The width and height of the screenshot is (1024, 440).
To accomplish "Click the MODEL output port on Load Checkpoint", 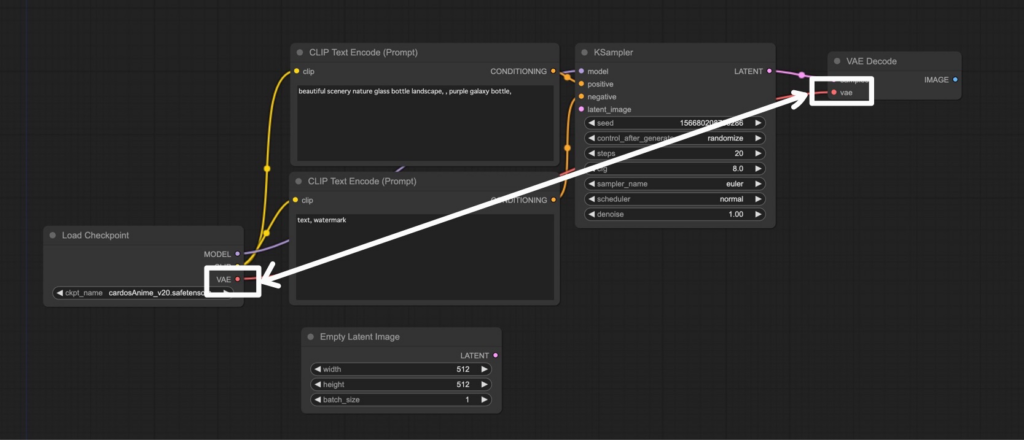I will point(237,254).
